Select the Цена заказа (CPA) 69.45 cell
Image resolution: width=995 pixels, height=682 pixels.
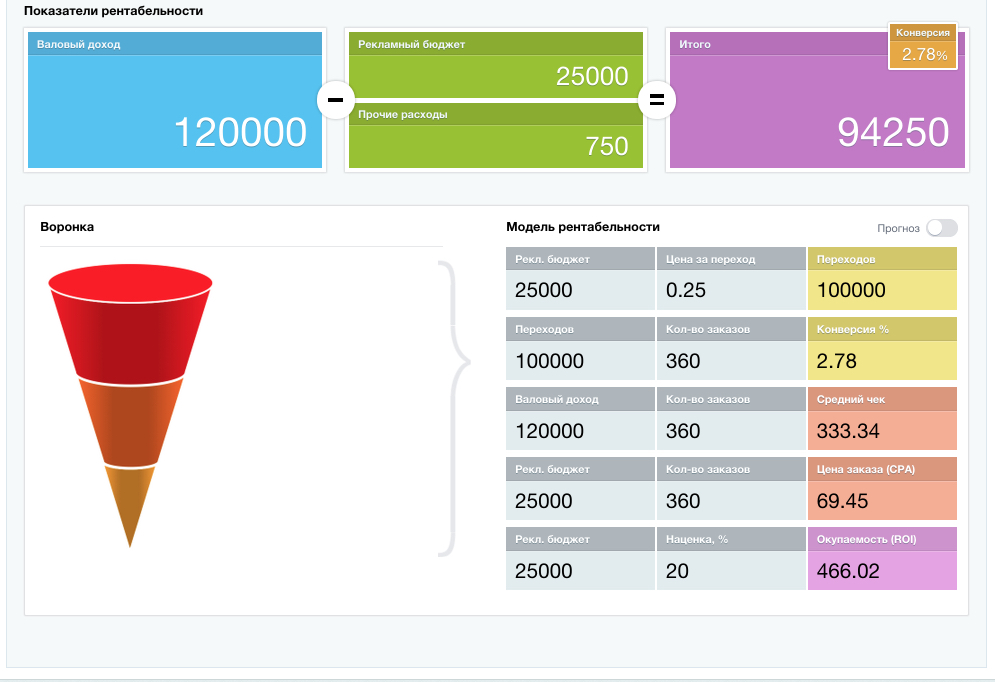point(882,500)
